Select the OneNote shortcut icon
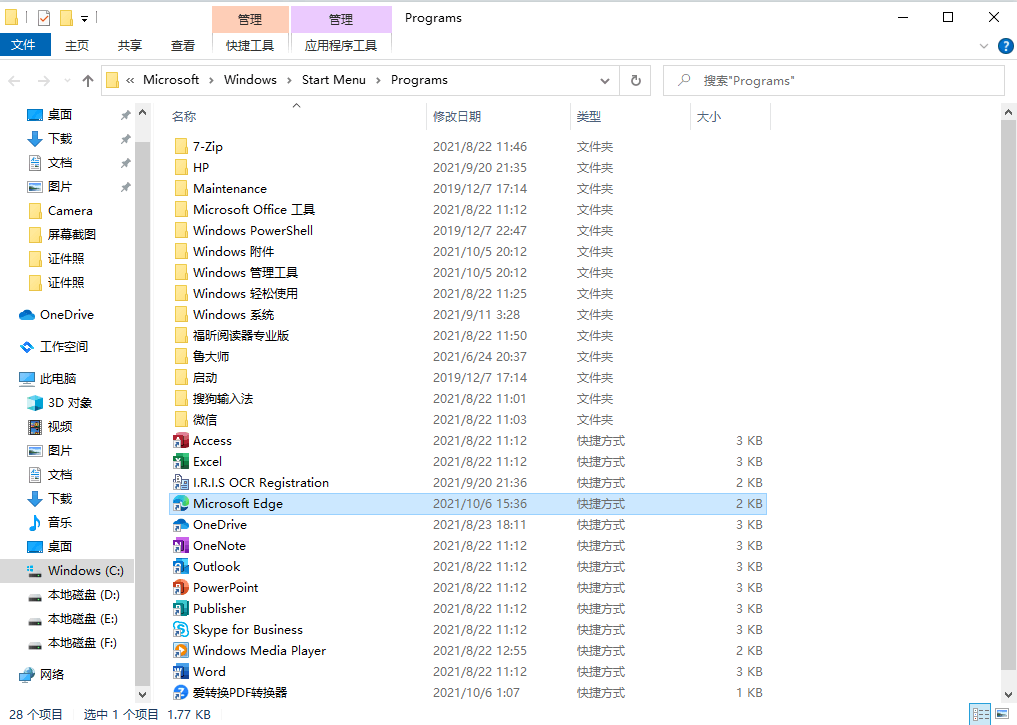The height and width of the screenshot is (725, 1017). tap(181, 545)
